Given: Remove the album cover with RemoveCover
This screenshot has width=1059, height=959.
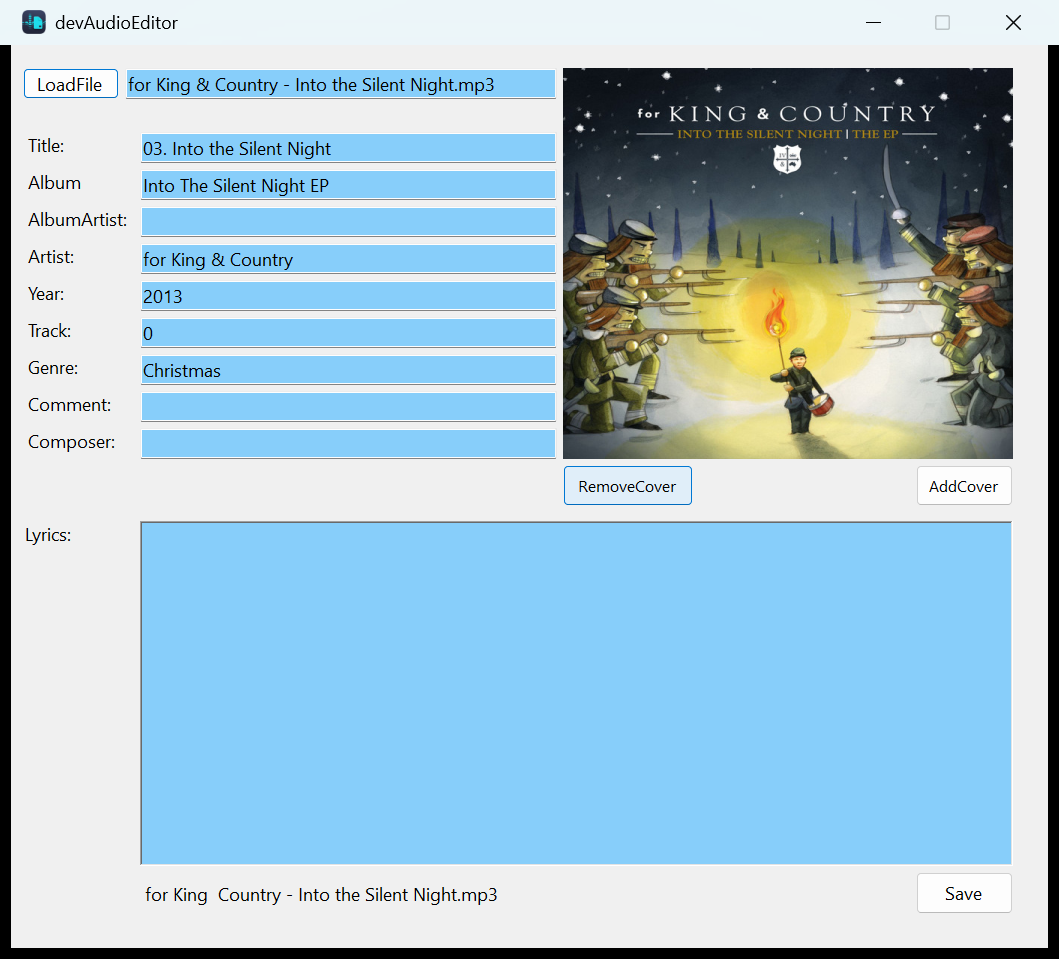Looking at the screenshot, I should pyautogui.click(x=627, y=486).
